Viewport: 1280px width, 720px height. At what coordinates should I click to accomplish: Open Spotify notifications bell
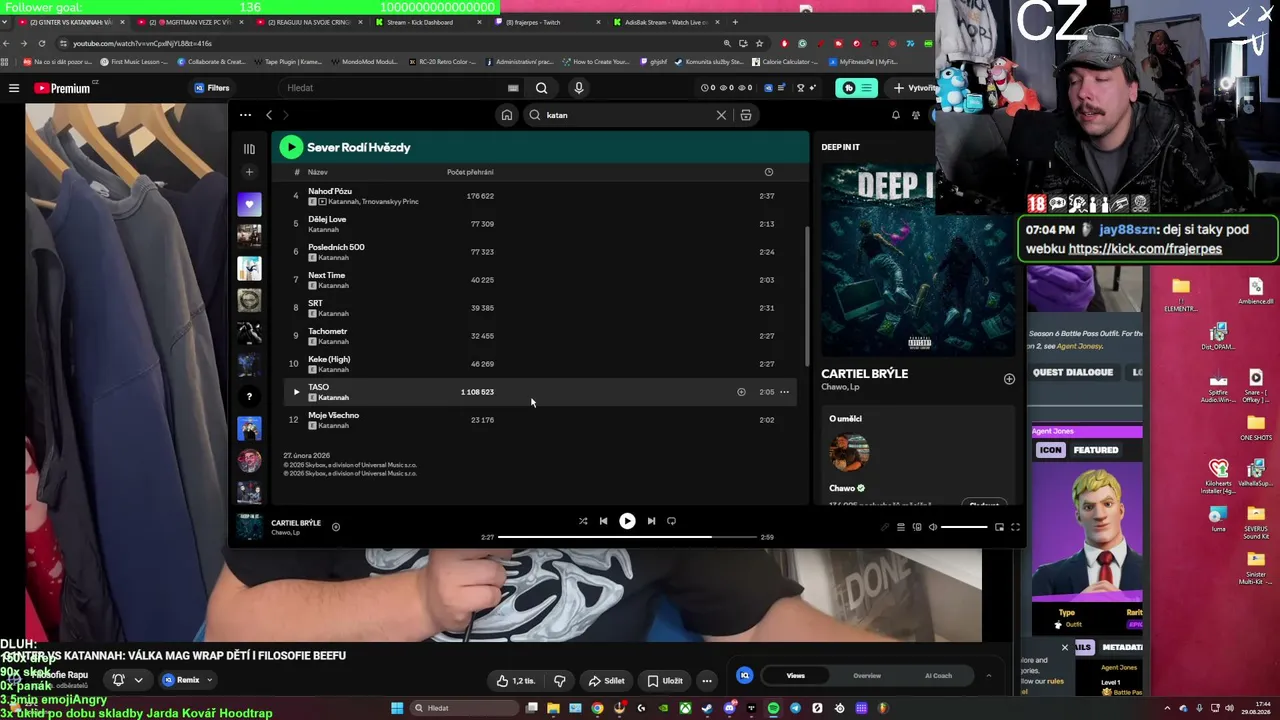click(x=896, y=115)
